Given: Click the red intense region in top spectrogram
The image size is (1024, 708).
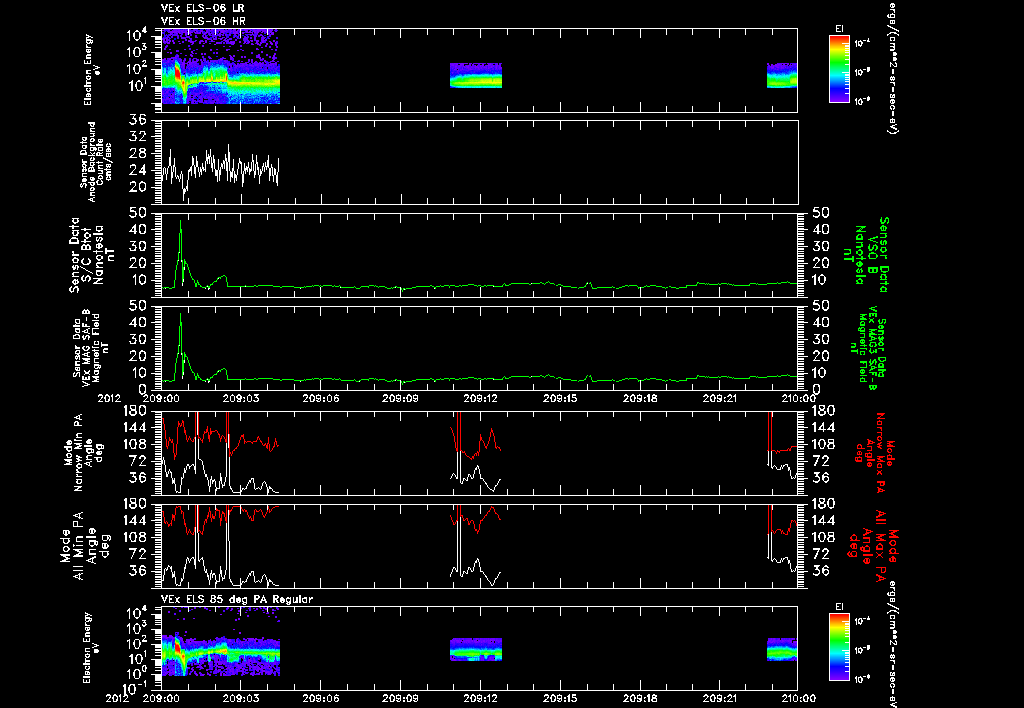Looking at the screenshot, I should (x=177, y=71).
